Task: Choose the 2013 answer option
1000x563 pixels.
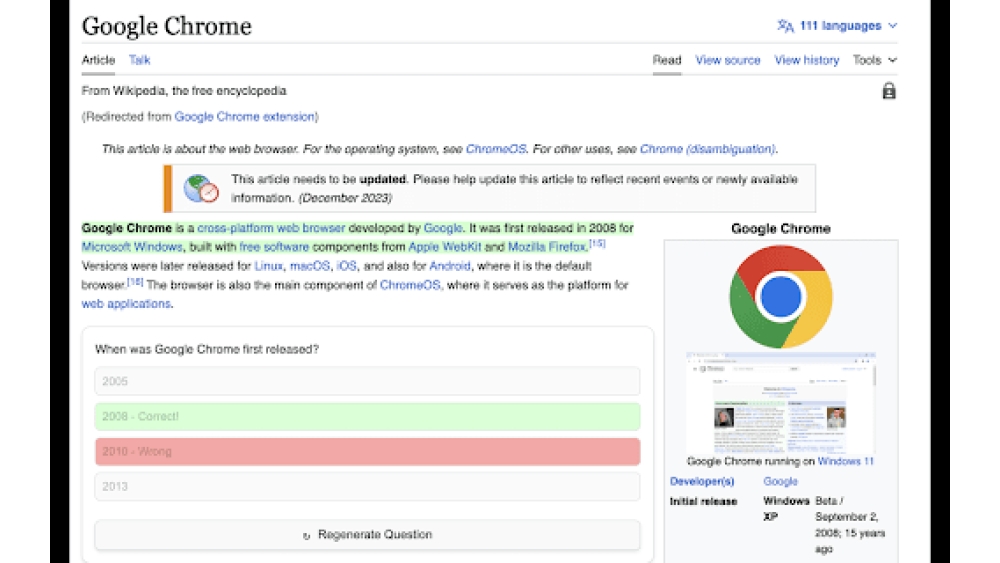Action: (x=367, y=486)
